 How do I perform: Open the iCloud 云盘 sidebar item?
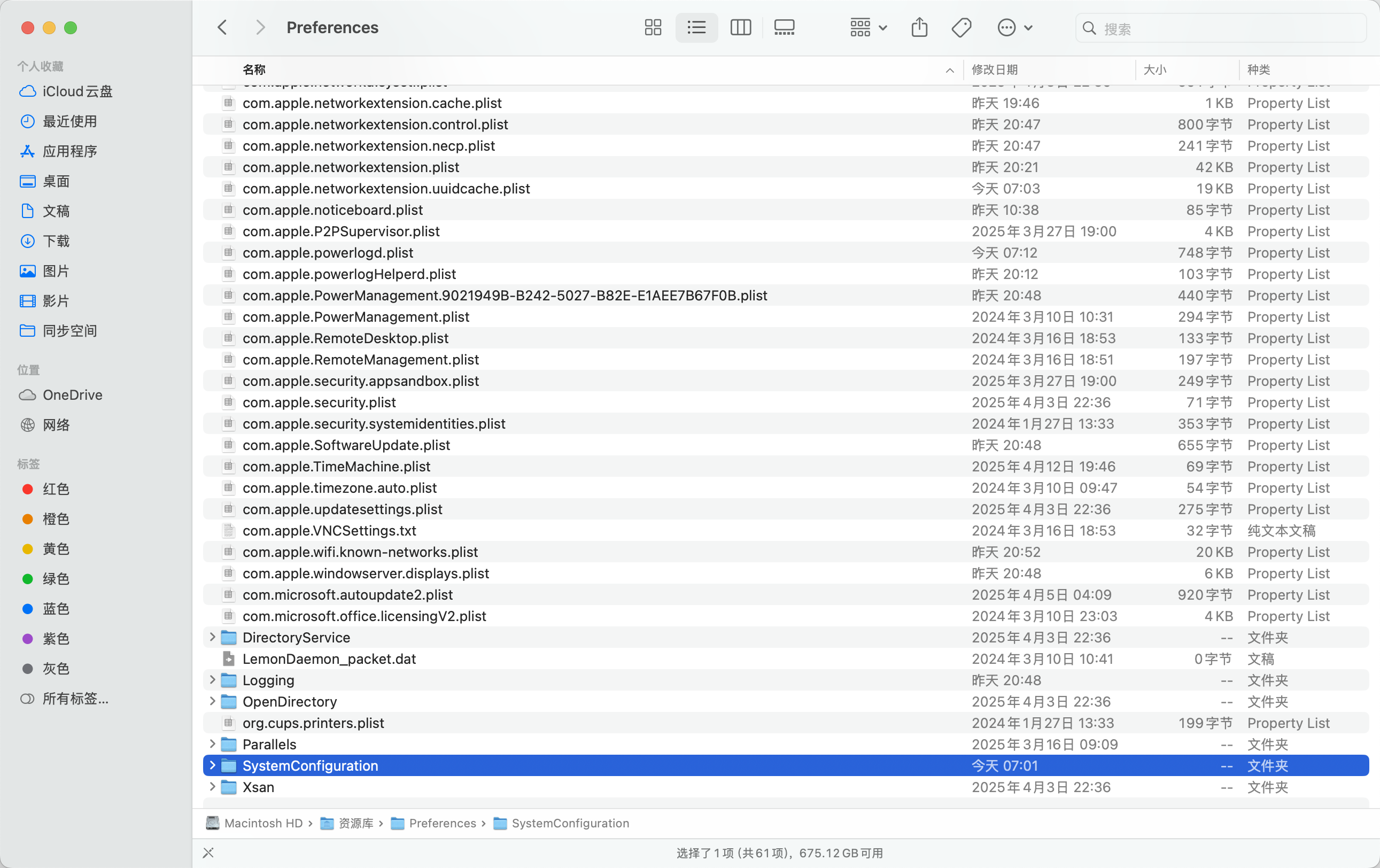(x=77, y=92)
